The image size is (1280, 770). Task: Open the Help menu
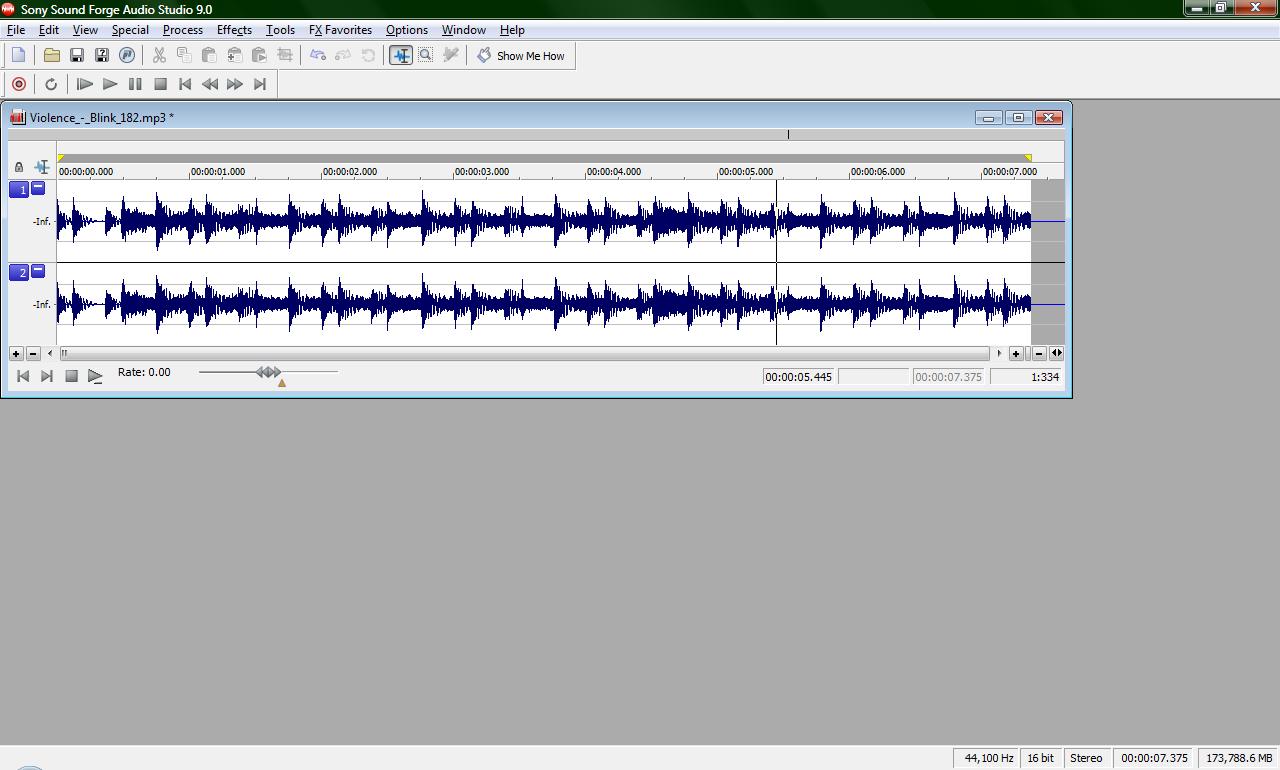coord(512,30)
